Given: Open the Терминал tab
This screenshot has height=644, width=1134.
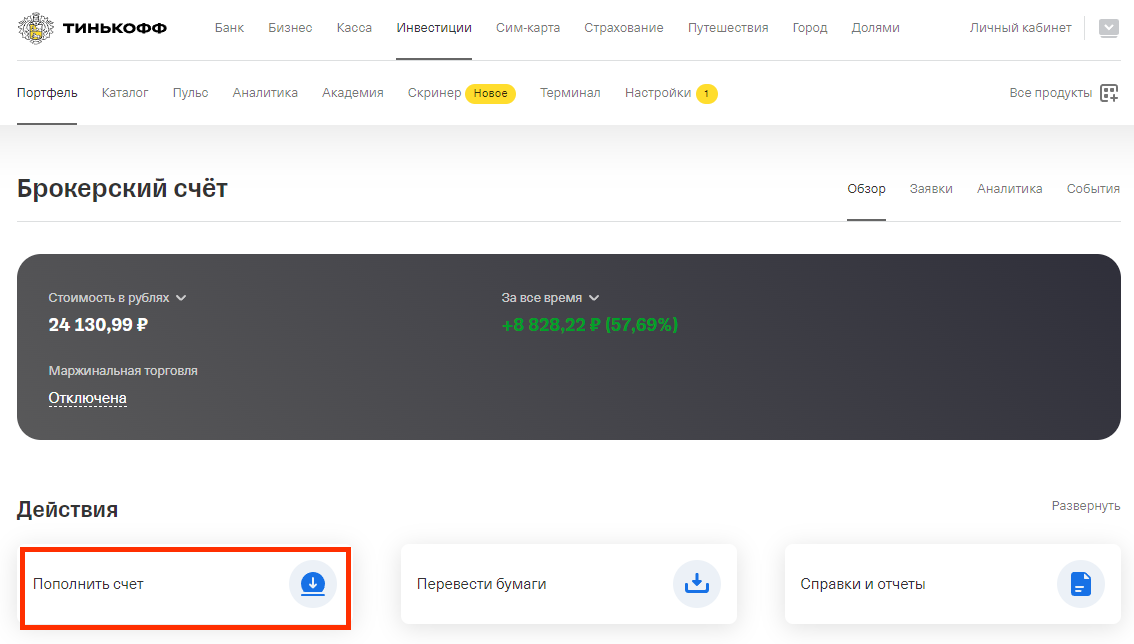Looking at the screenshot, I should tap(570, 93).
